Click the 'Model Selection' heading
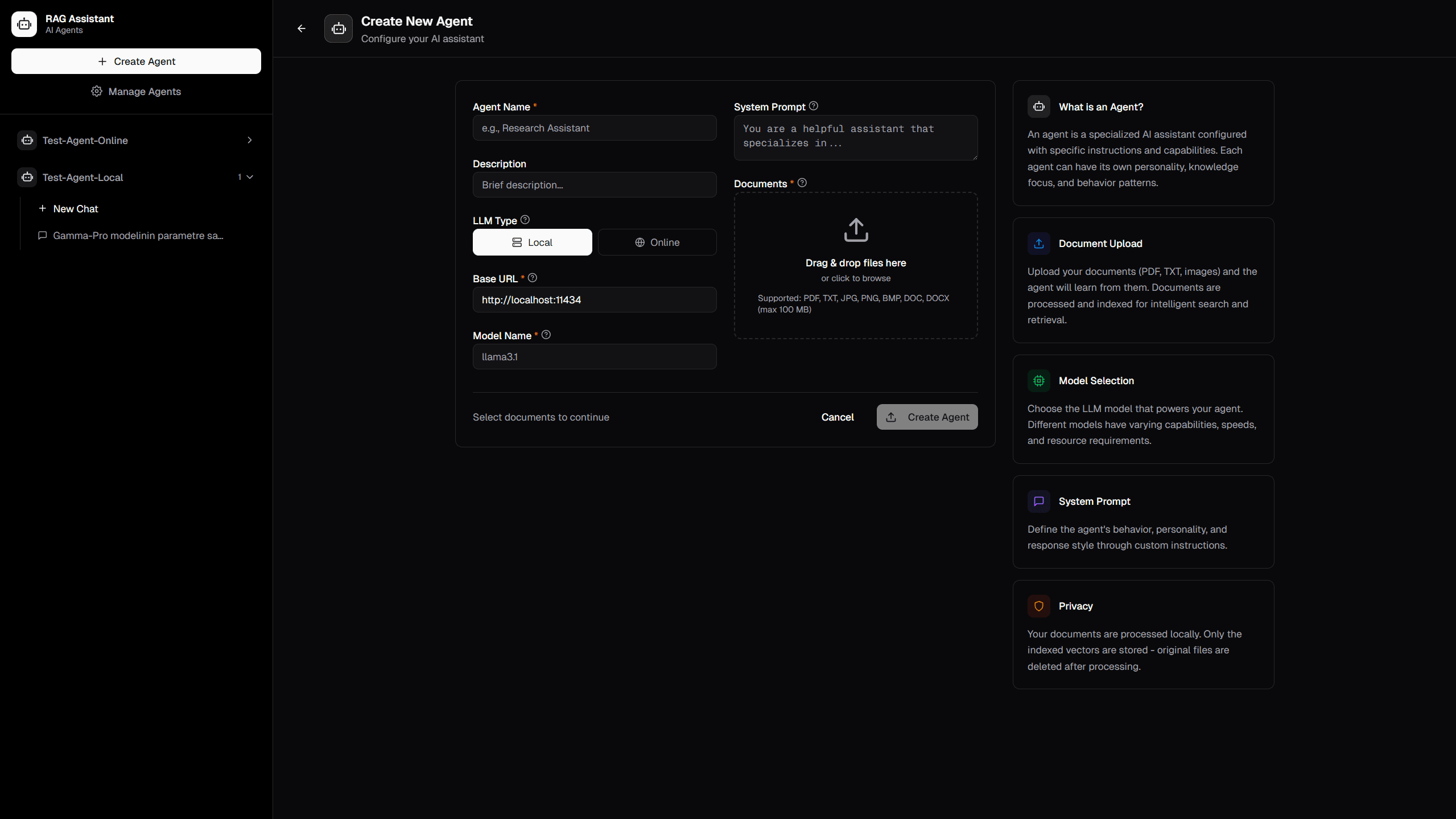 [1096, 381]
